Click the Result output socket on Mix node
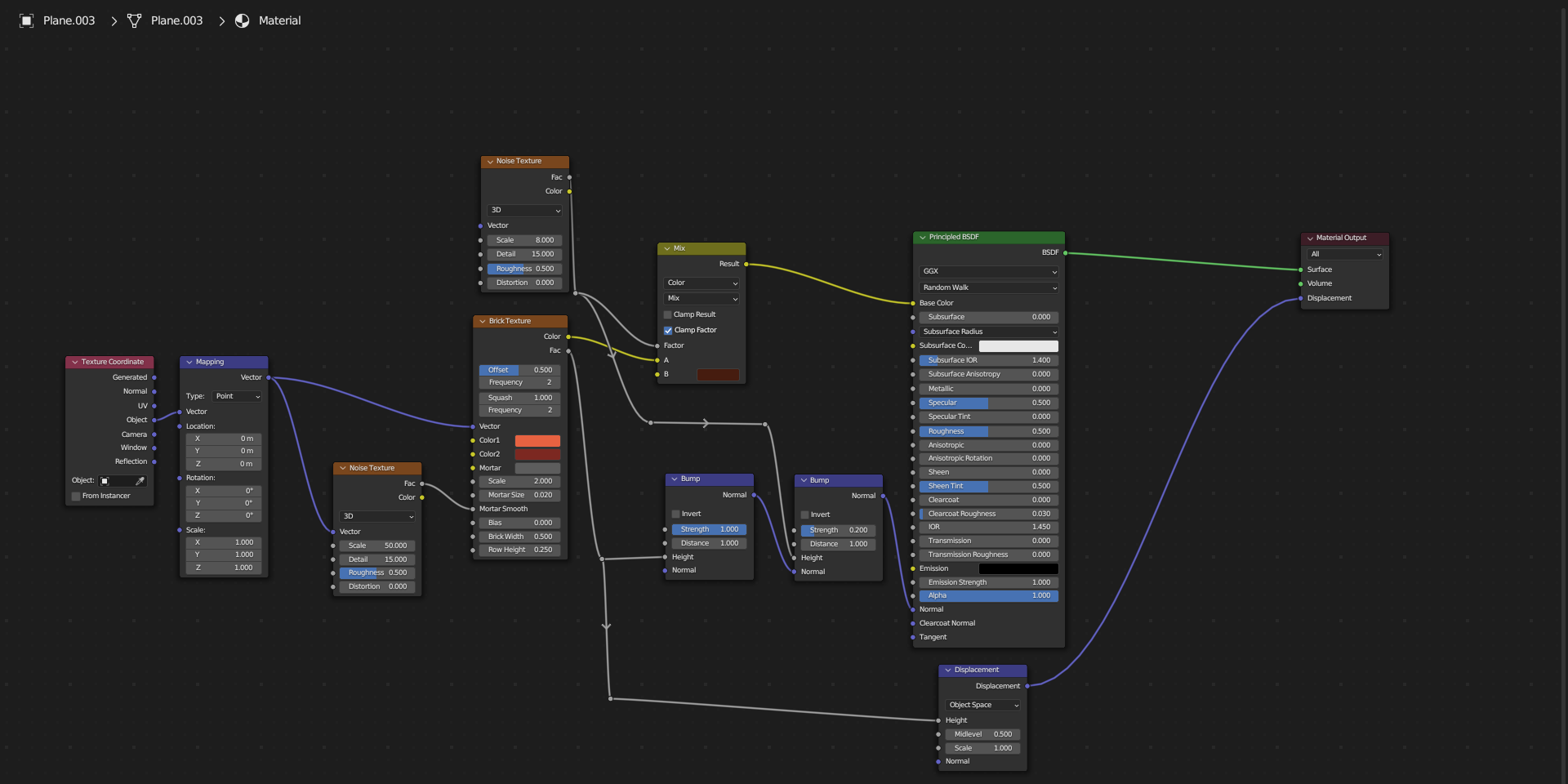The width and height of the screenshot is (1568, 784). pos(746,264)
